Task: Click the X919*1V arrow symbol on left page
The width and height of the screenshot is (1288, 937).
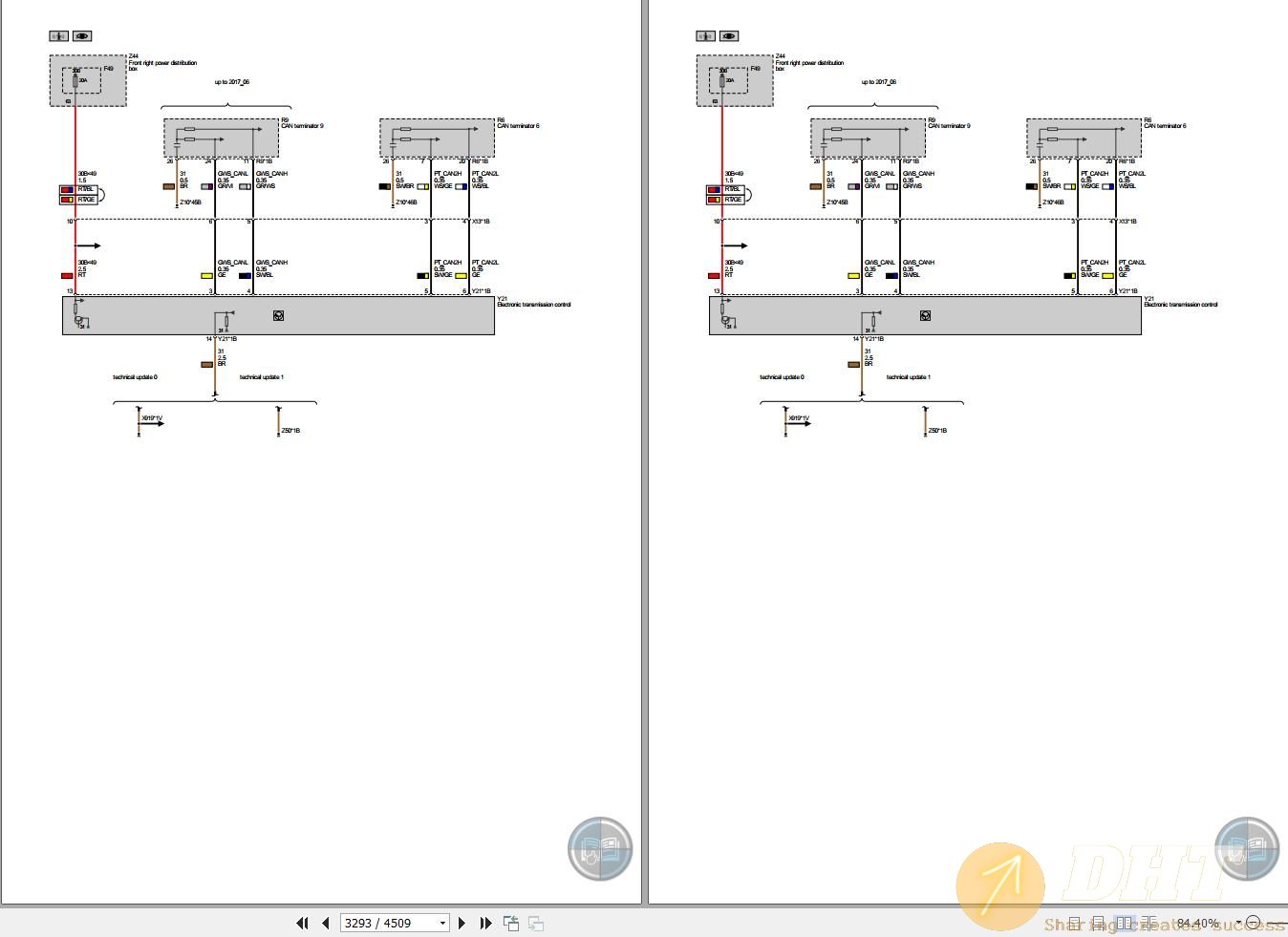Action: pos(150,423)
